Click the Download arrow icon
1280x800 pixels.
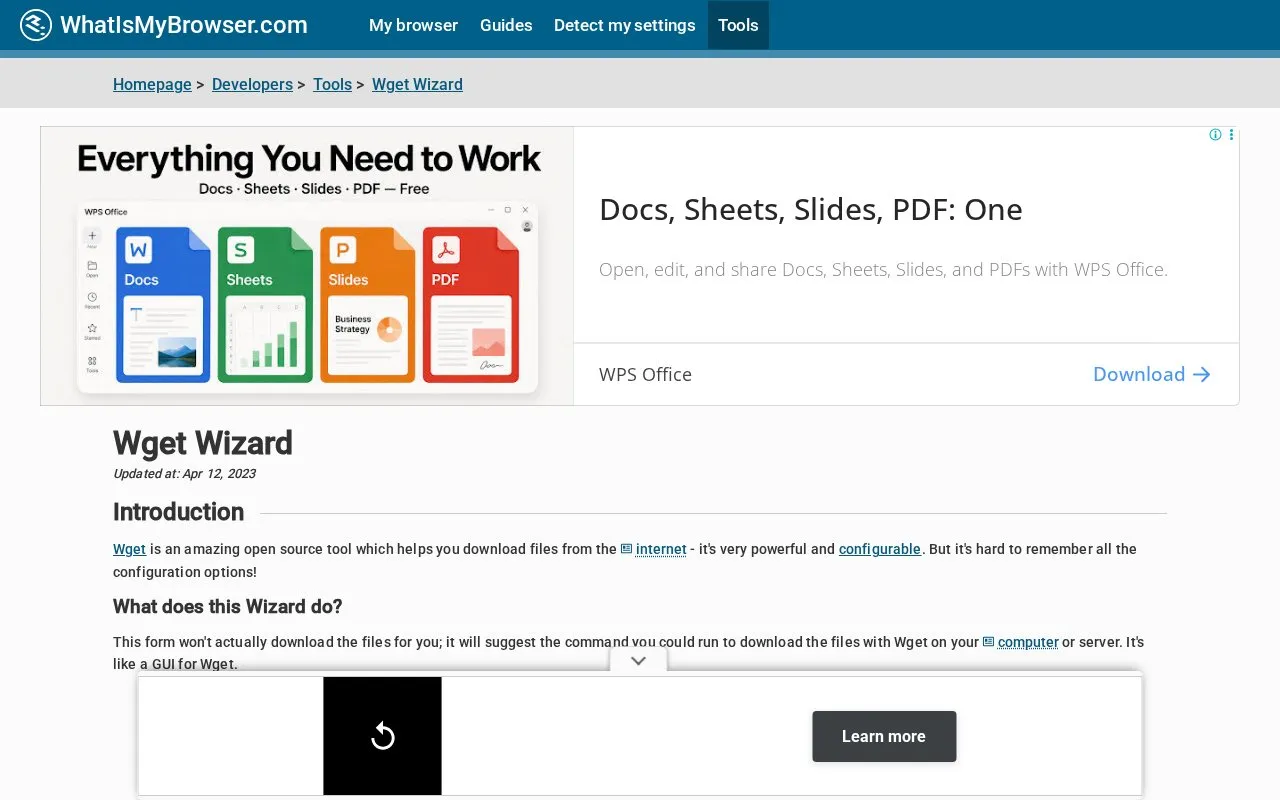[x=1202, y=374]
